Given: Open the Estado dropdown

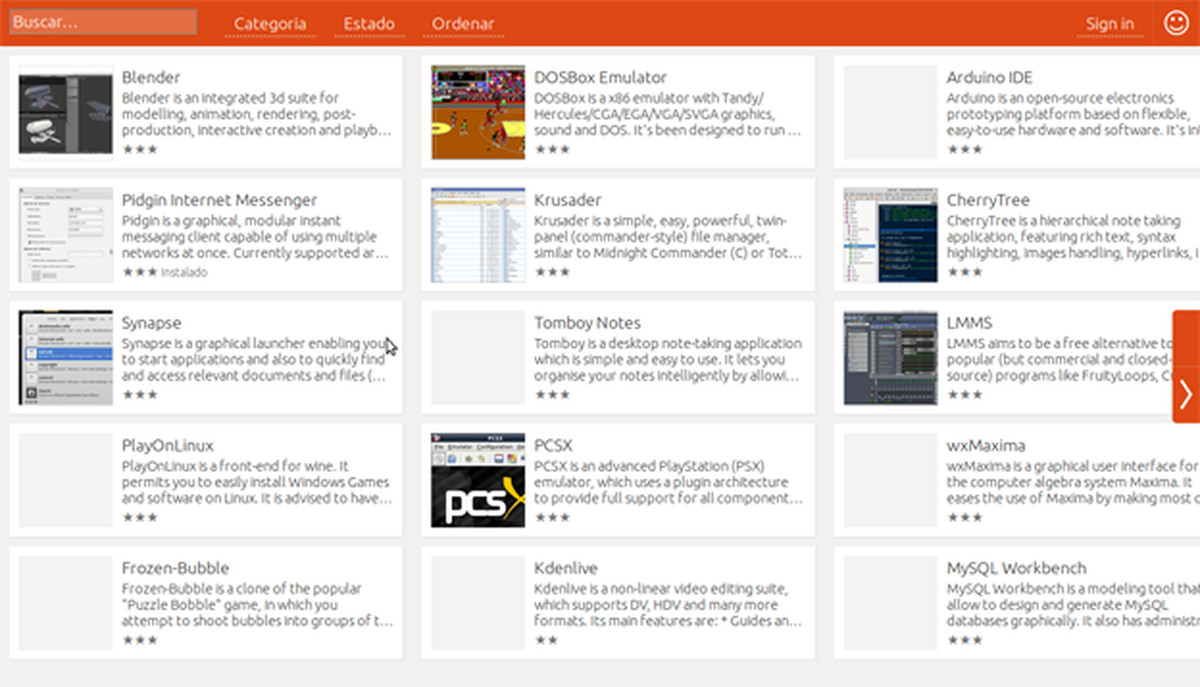Looking at the screenshot, I should click(x=369, y=22).
